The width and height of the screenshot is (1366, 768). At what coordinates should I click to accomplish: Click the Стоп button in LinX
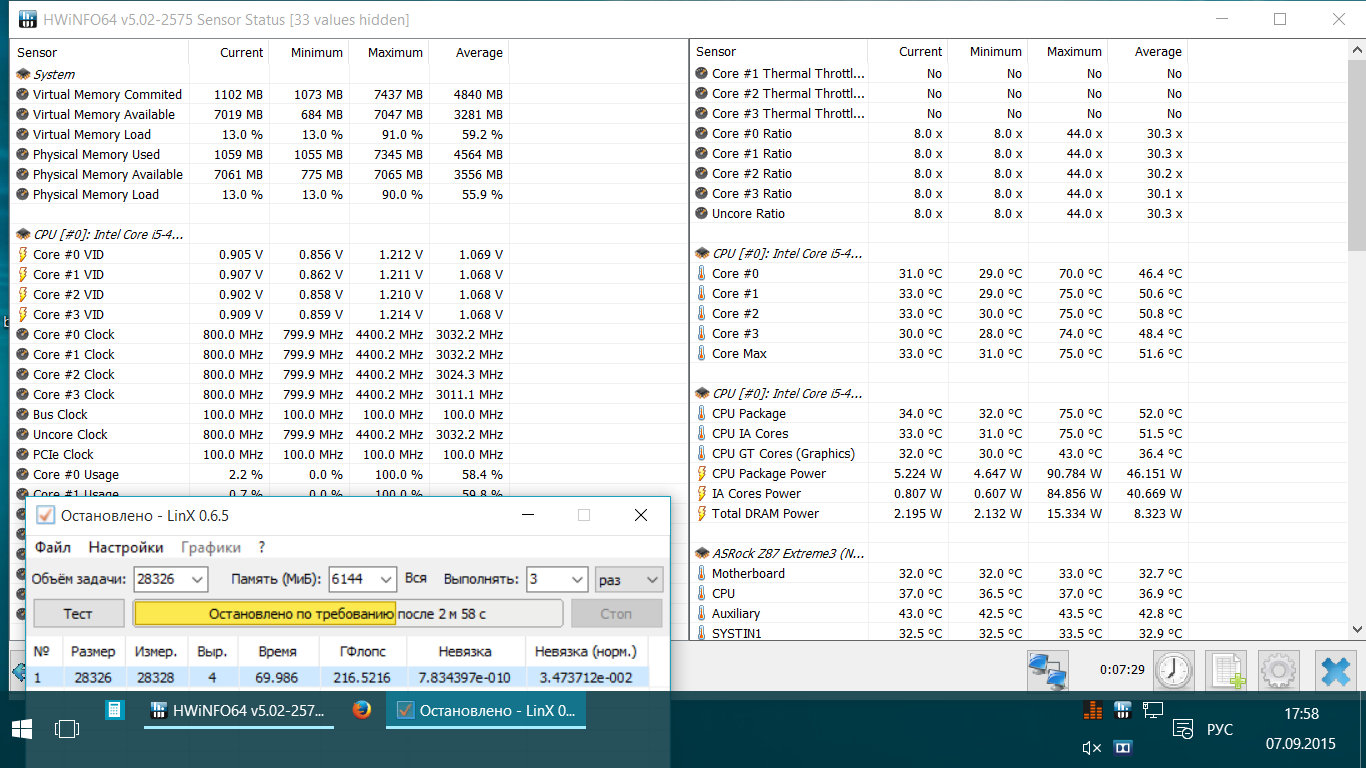617,613
